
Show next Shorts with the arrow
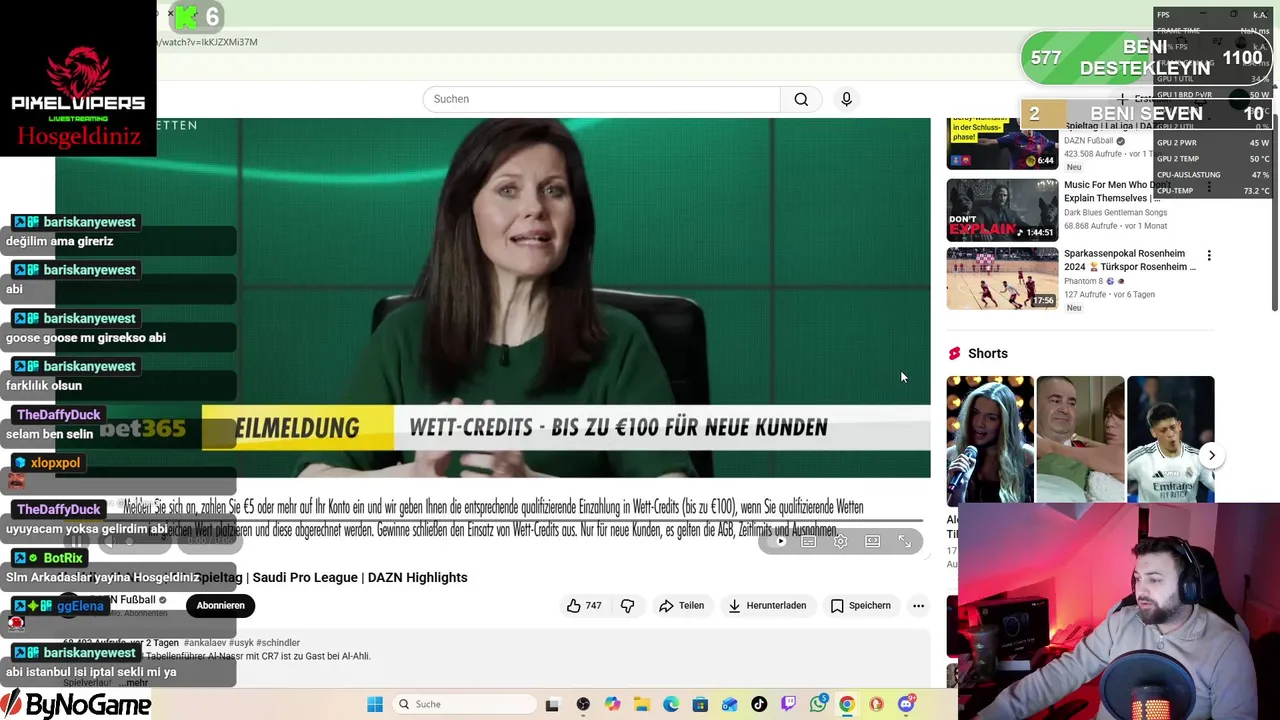[1211, 455]
